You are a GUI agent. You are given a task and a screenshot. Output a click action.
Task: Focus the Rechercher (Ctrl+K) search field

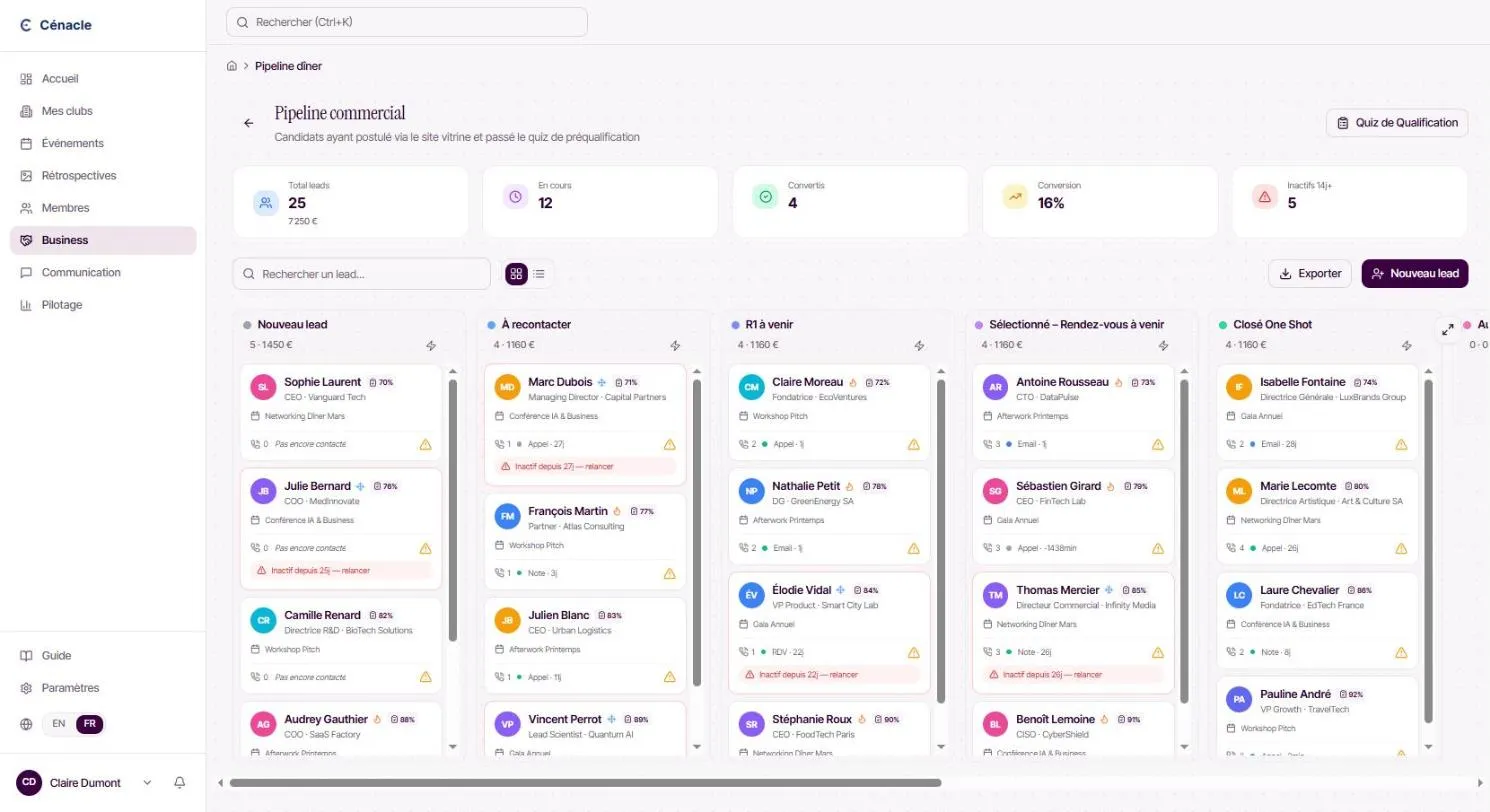tap(407, 22)
